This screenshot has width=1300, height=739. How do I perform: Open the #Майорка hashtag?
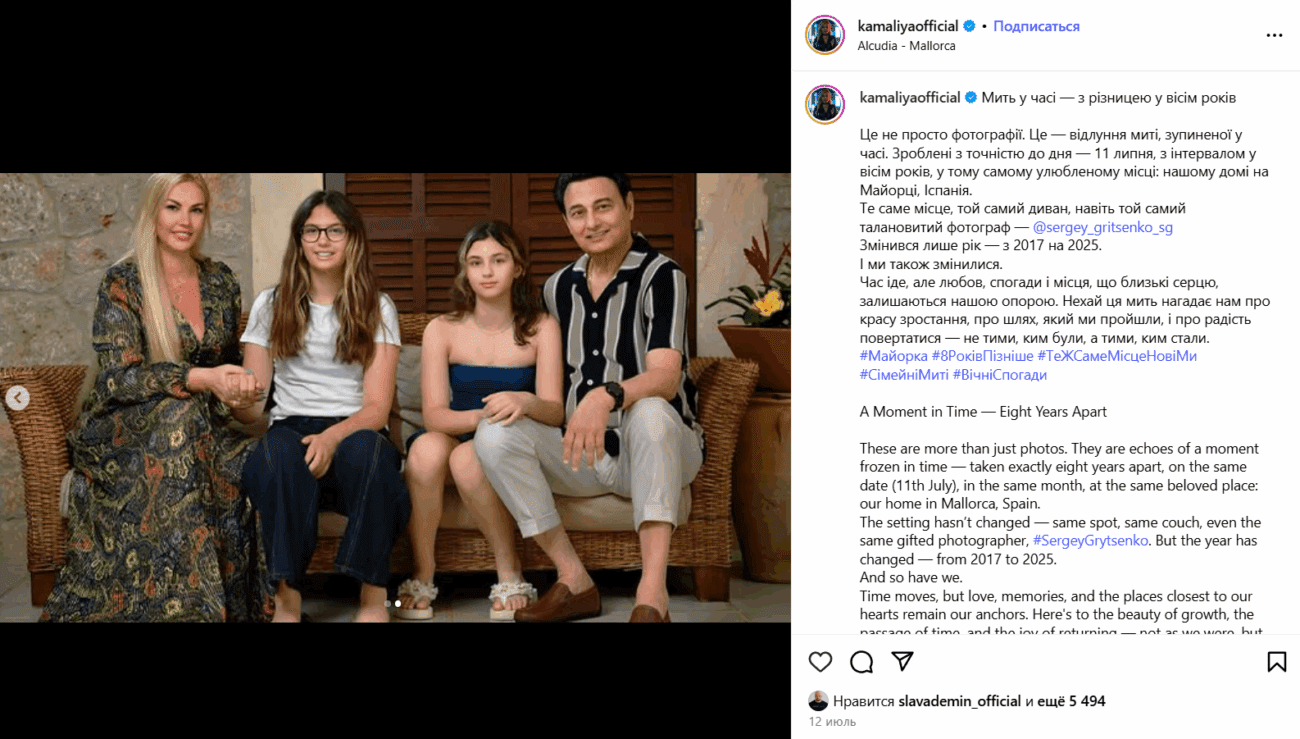click(x=894, y=356)
